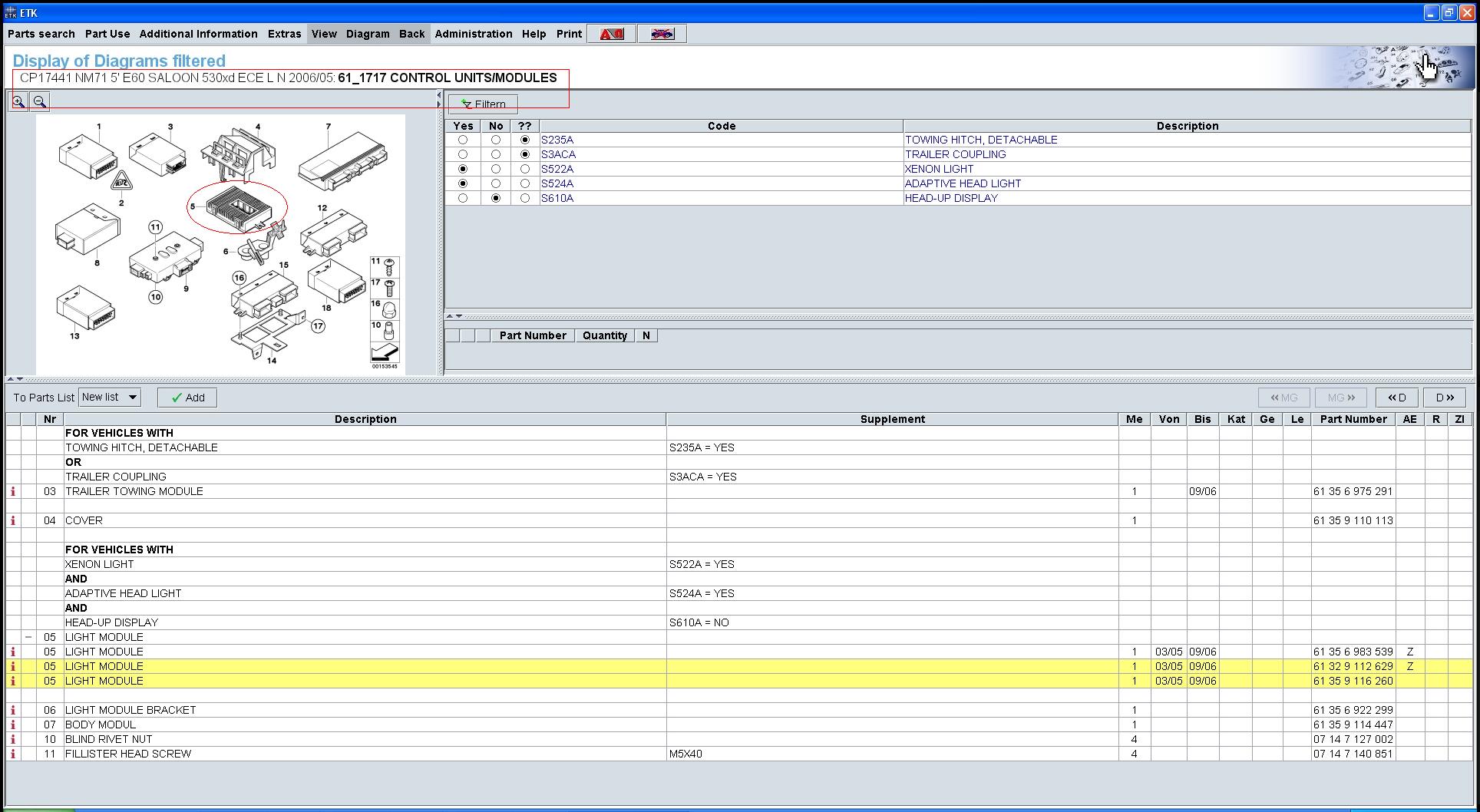This screenshot has height=812, width=1480.
Task: Open the Administration menu
Action: tap(474, 34)
